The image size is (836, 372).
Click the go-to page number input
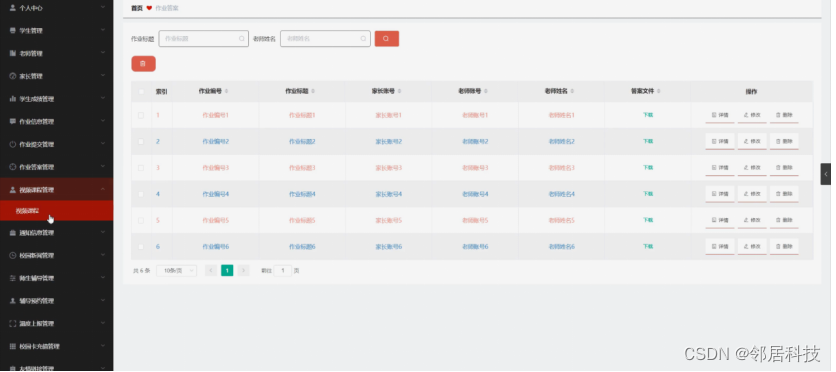point(283,271)
